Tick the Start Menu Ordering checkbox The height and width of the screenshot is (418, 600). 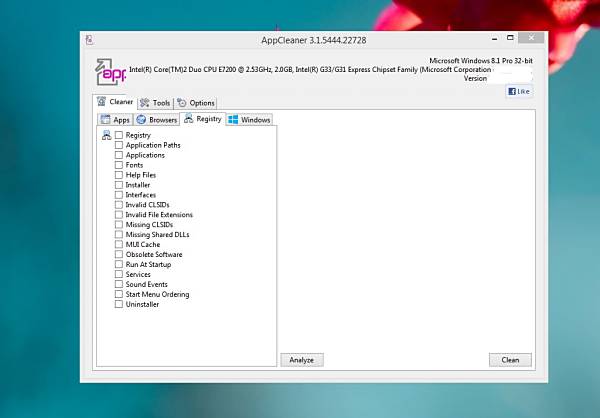119,294
